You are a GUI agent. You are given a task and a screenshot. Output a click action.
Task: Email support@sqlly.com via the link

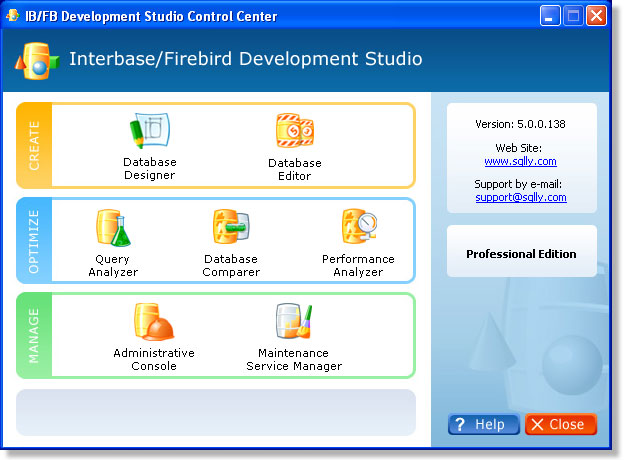click(521, 197)
